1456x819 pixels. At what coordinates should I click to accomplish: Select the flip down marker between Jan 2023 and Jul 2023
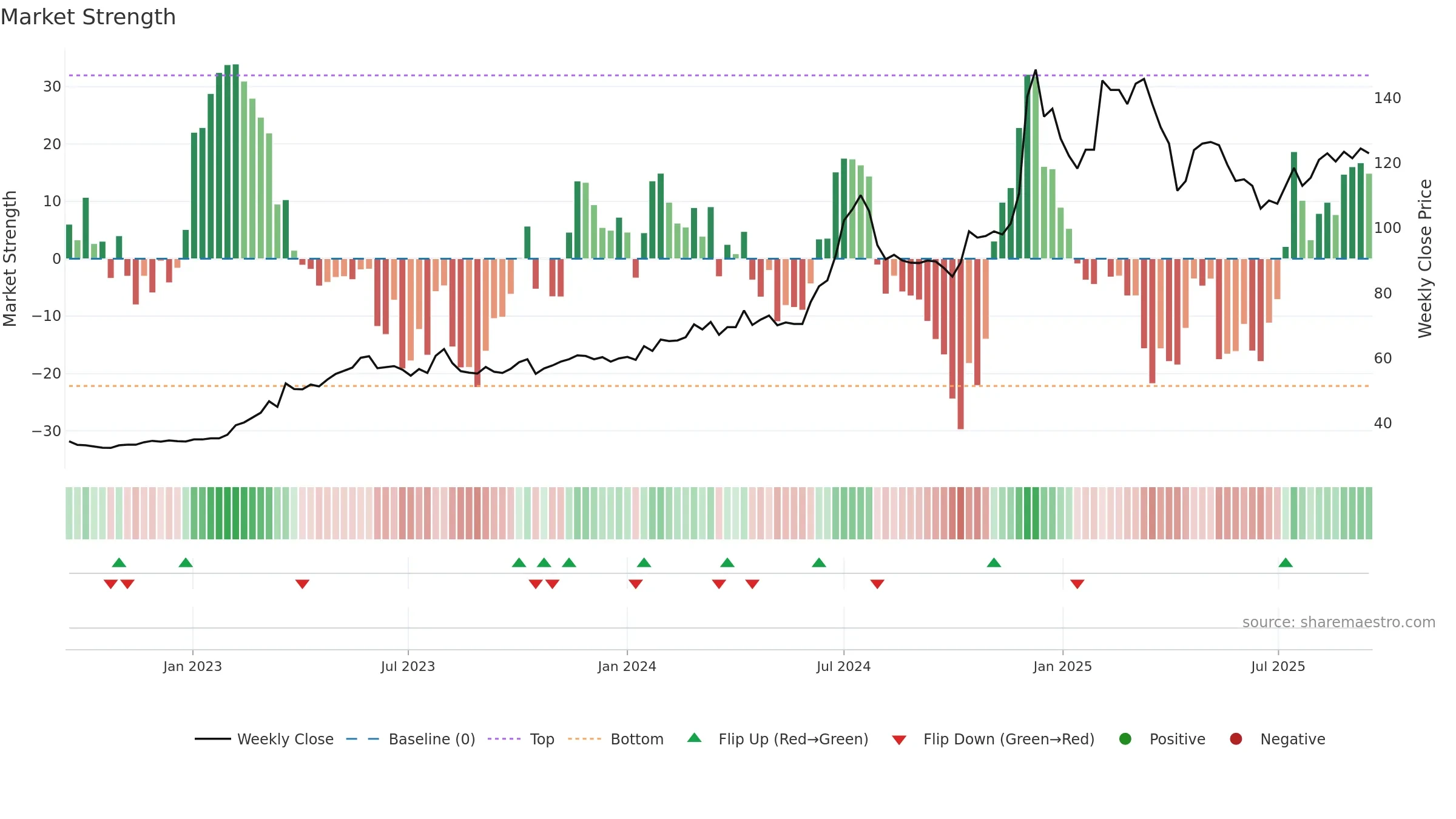tap(303, 584)
